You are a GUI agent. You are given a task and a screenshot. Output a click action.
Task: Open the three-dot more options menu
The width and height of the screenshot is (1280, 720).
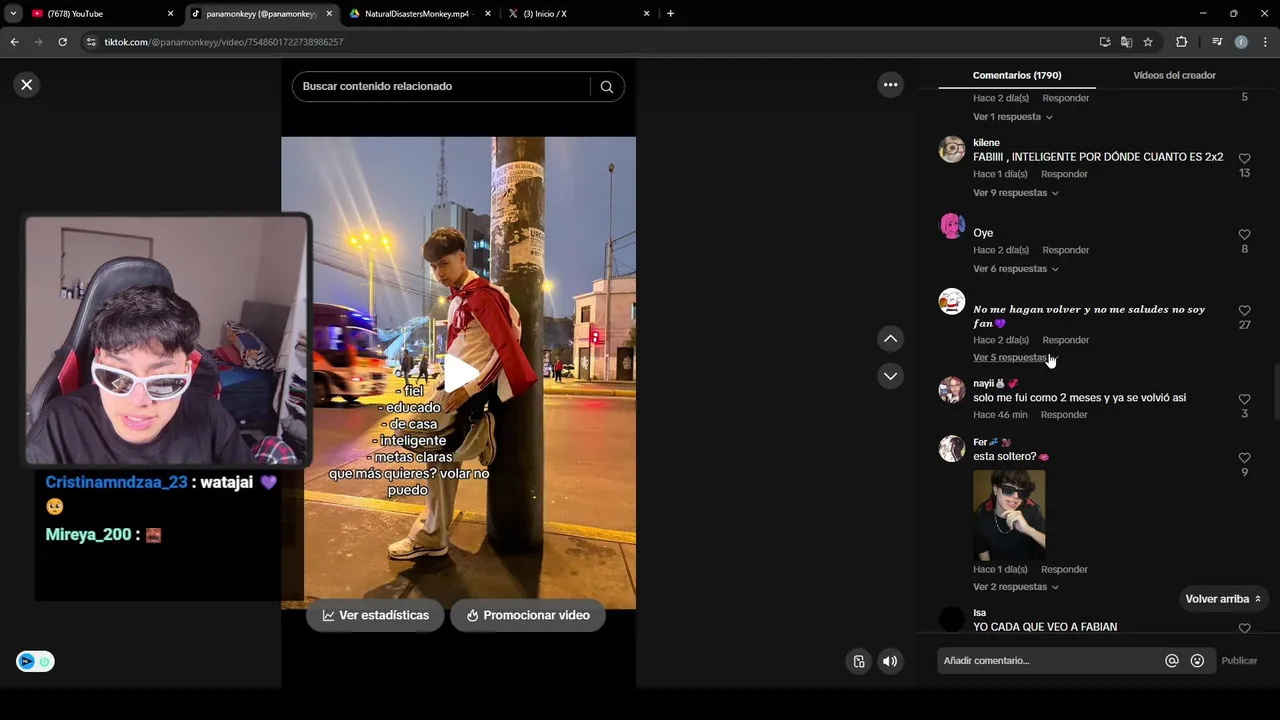coord(890,85)
